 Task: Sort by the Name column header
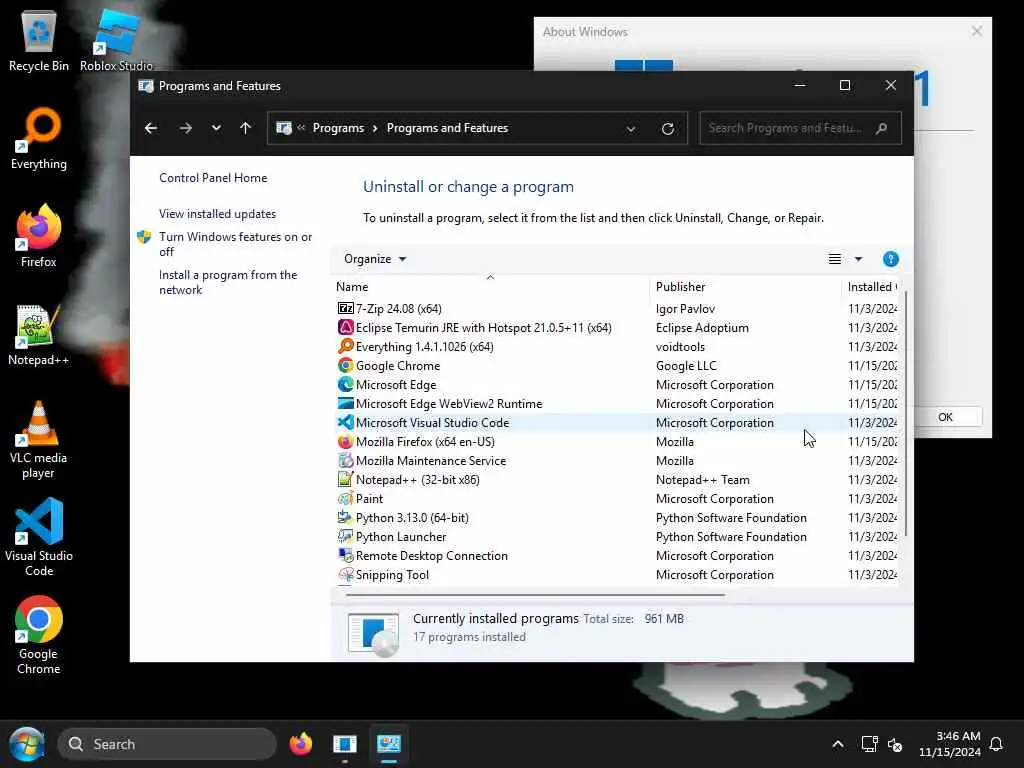pos(490,287)
